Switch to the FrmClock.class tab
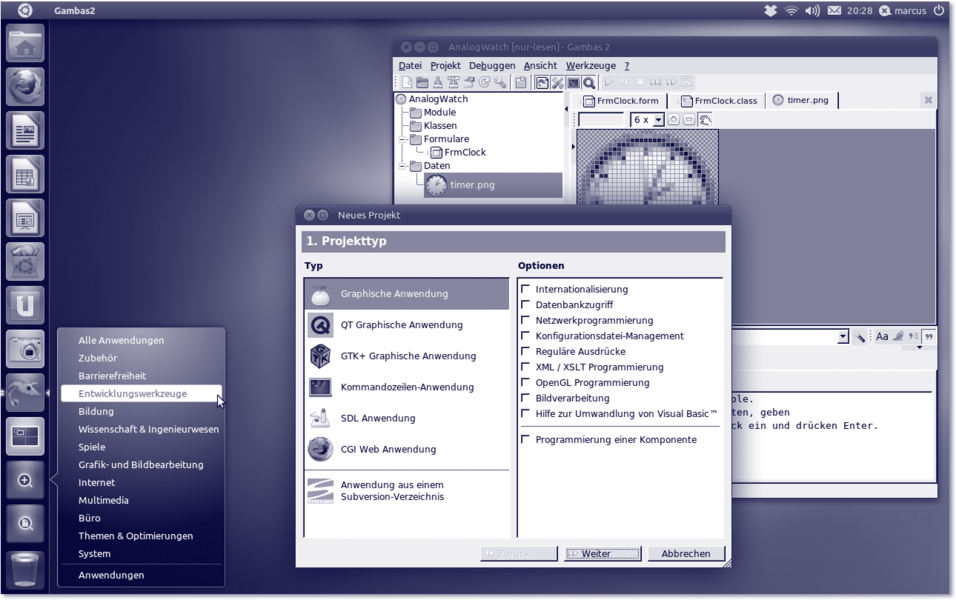The height and width of the screenshot is (600, 956). point(719,101)
